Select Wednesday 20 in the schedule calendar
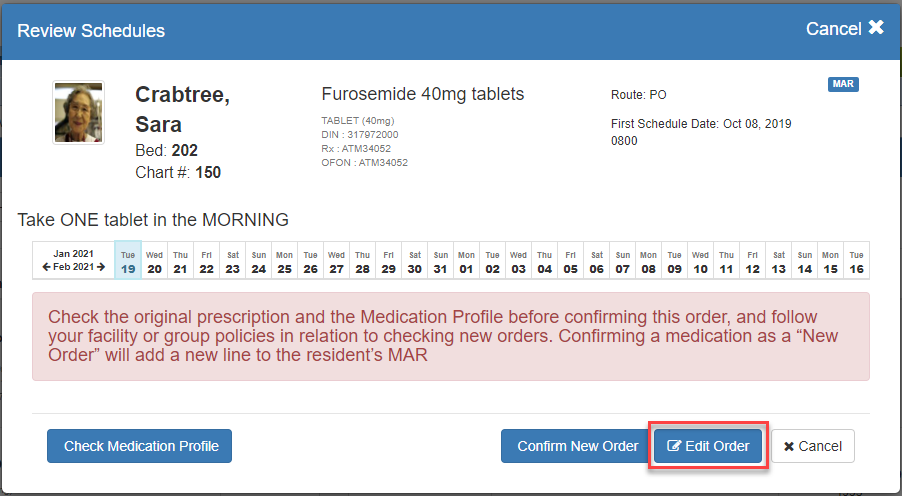Viewport: 902px width, 496px height. (x=154, y=261)
